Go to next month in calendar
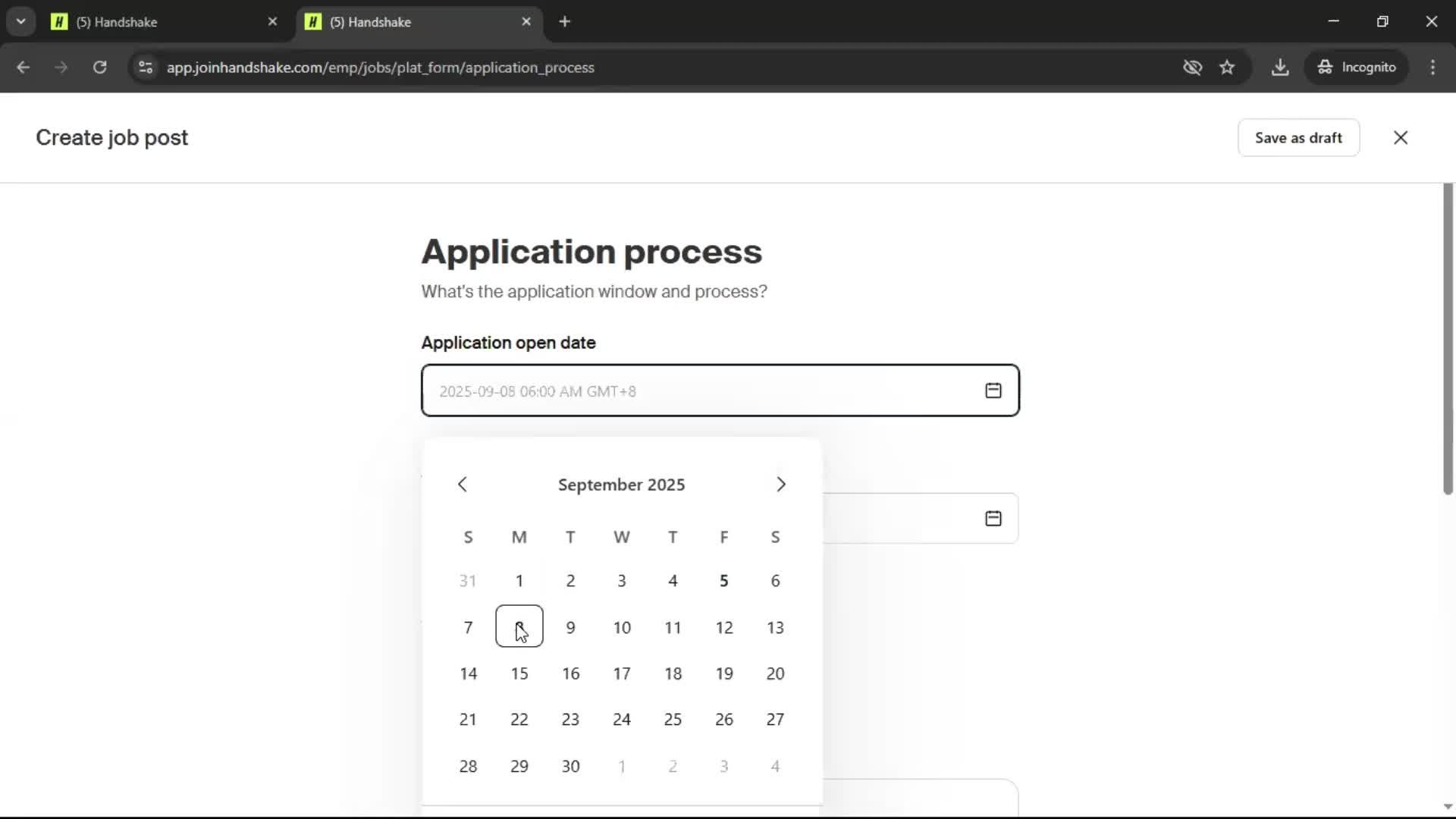 coord(781,485)
